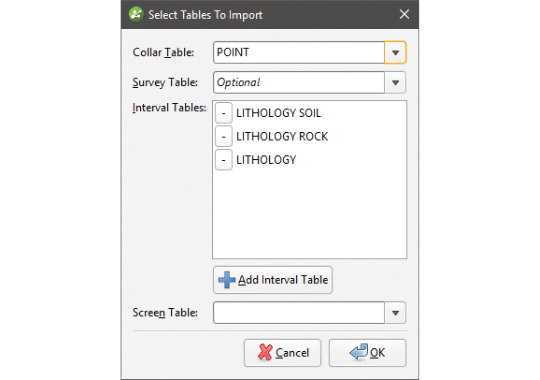
Task: Select the LITHOLOGY ROCK list entry
Action: (282, 136)
